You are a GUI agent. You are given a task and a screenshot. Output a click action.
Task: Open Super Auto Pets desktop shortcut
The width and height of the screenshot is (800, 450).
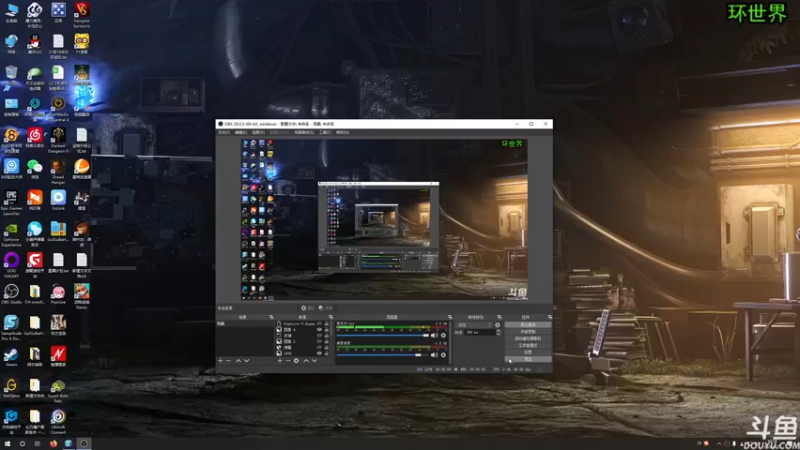point(58,390)
